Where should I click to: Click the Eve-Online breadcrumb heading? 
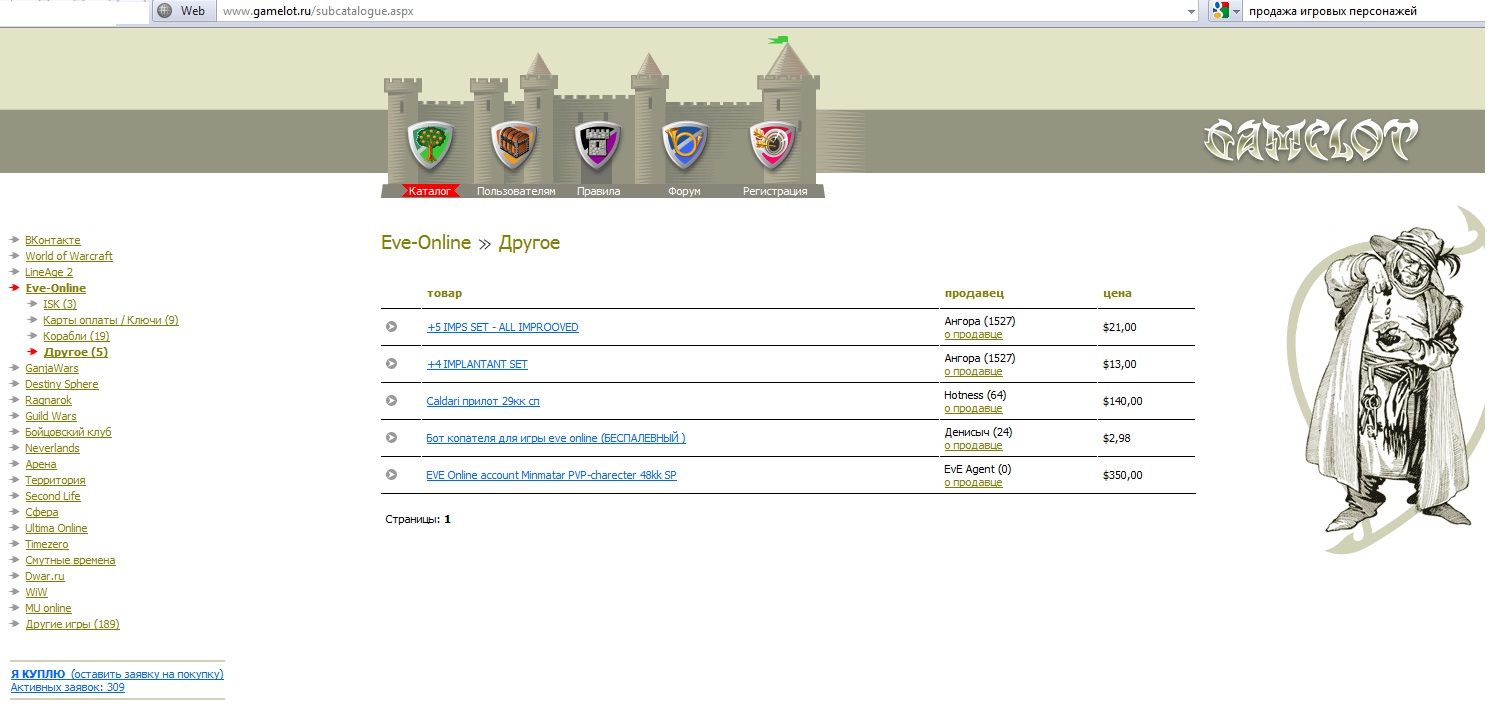tap(426, 243)
